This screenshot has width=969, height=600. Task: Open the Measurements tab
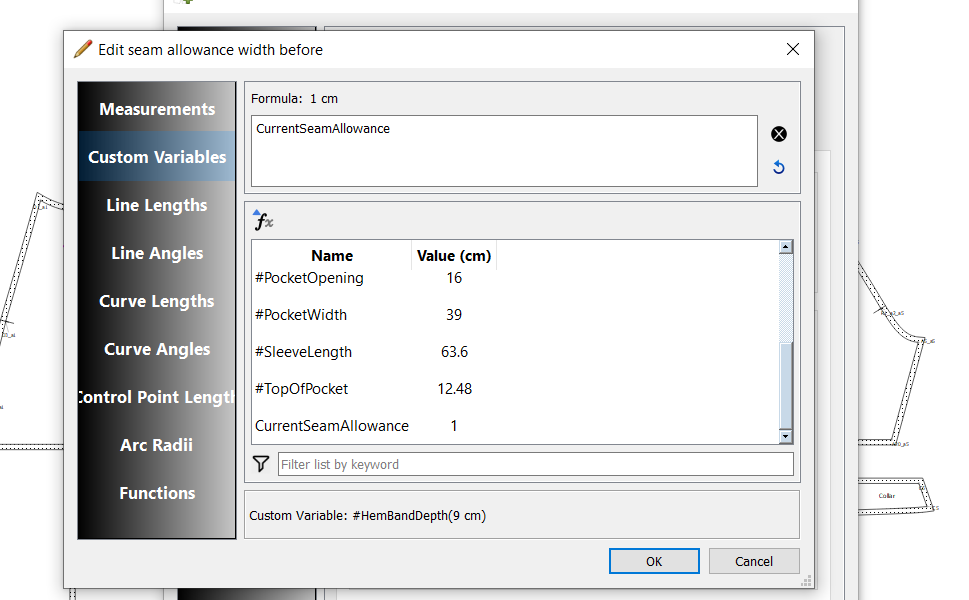click(x=157, y=109)
